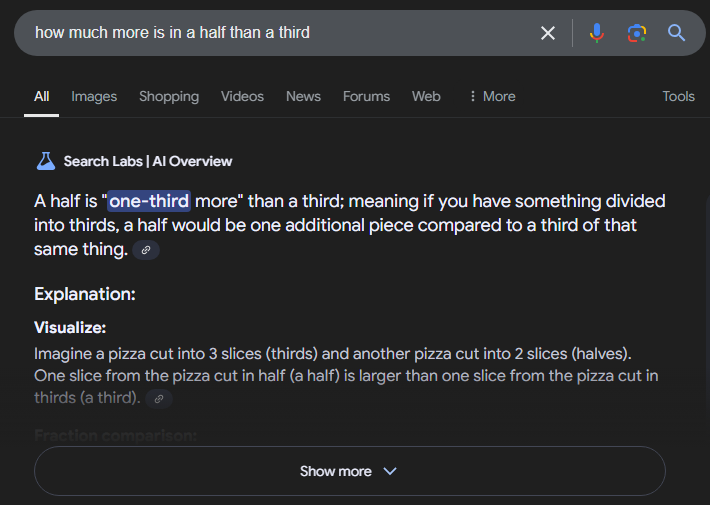Go to the Videos tab

click(242, 97)
